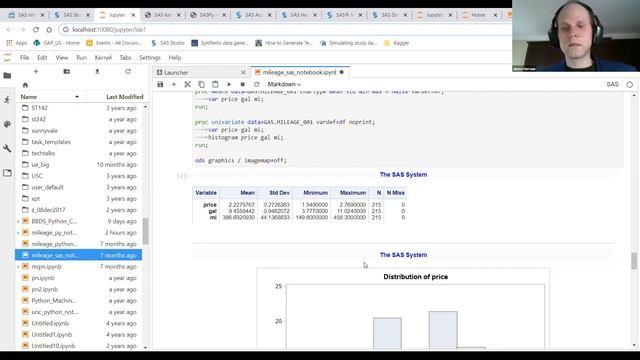Select the mileage_sas_notebook.ipynb tab
Image resolution: width=640 pixels, height=360 pixels.
[x=299, y=72]
